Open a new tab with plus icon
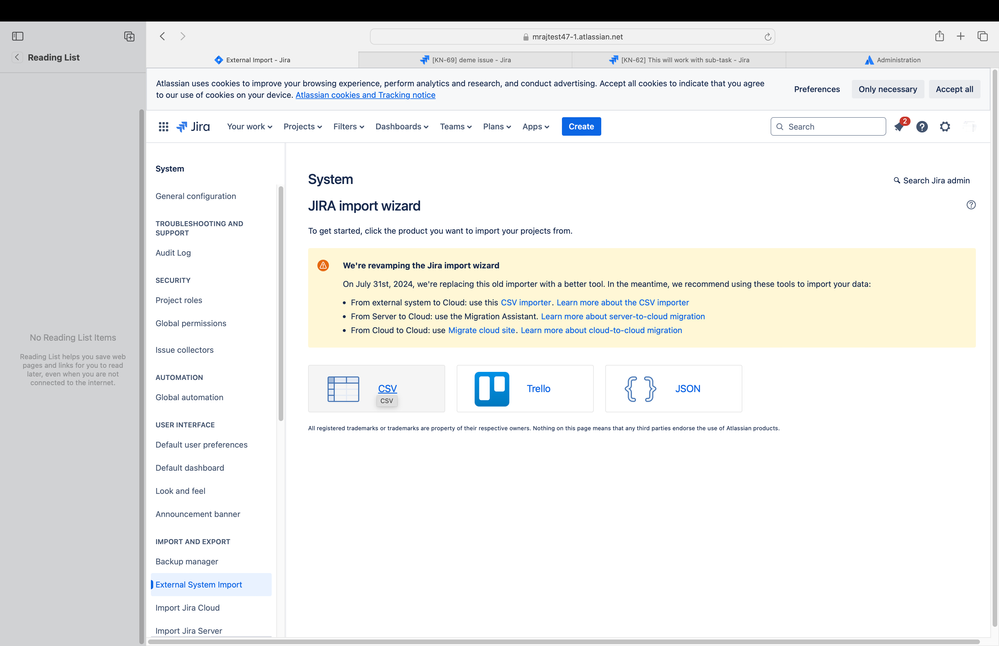Viewport: 999px width, 646px height. [x=960, y=36]
